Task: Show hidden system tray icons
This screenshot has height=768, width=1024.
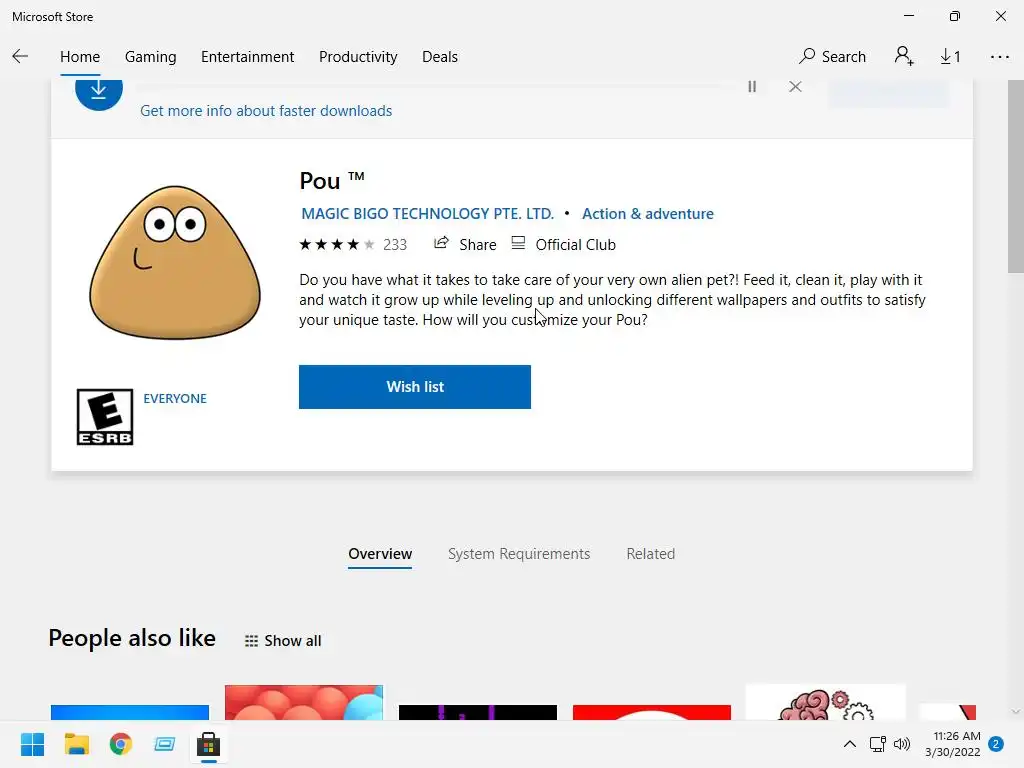Action: pos(850,744)
